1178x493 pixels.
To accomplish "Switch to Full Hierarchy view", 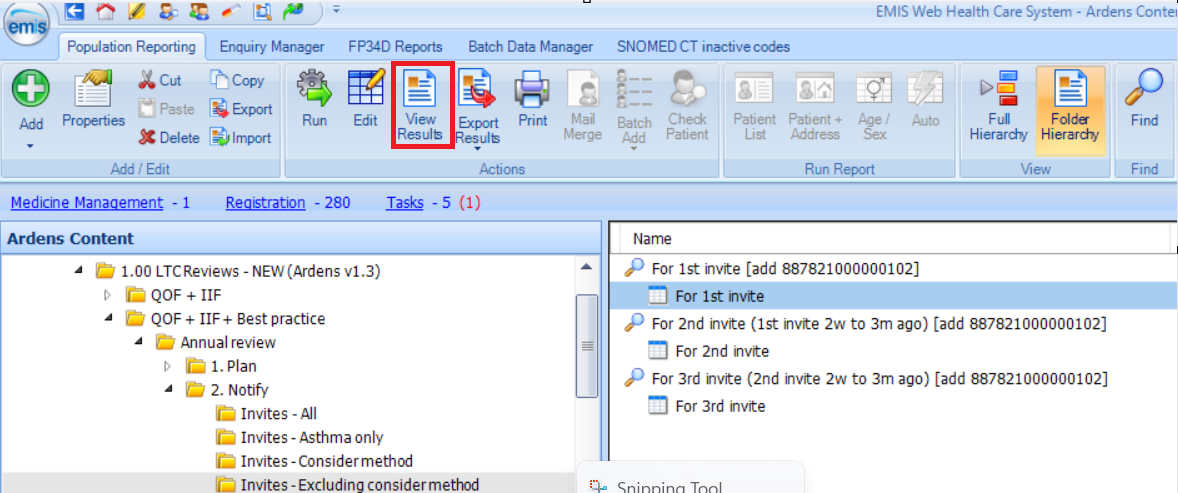I will 998,105.
